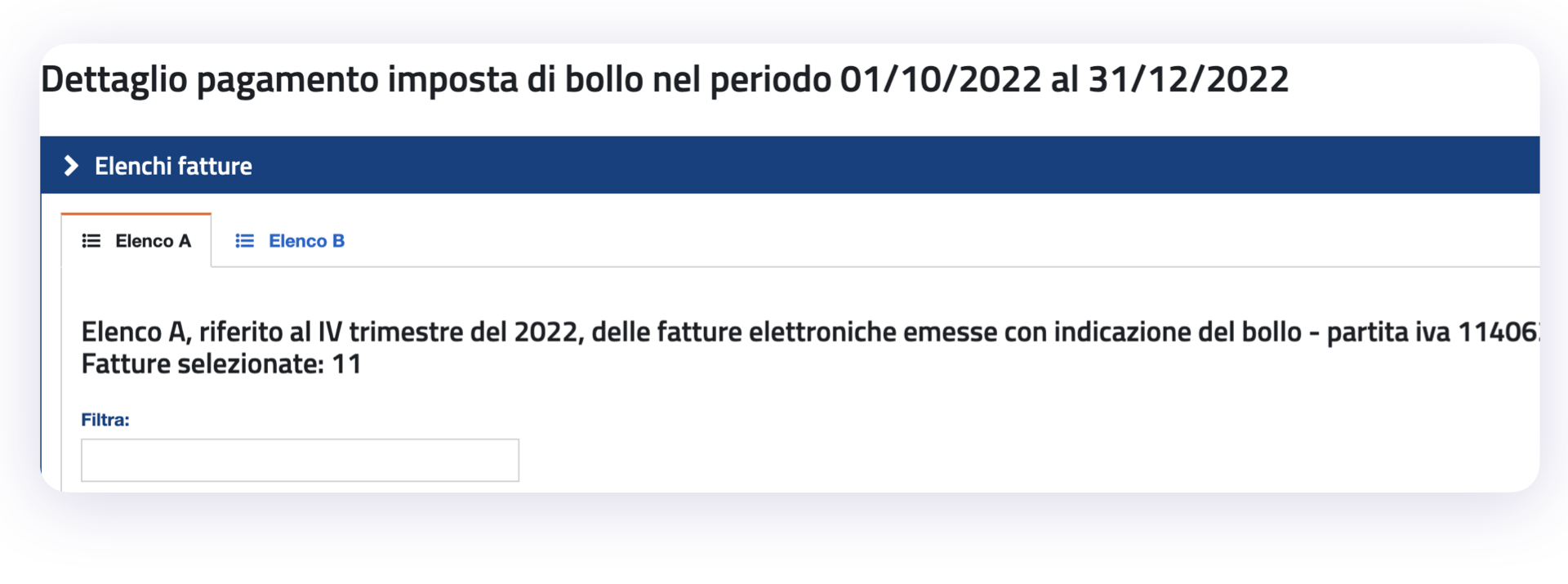1568x584 pixels.
Task: Click the Elenchi fatture header title
Action: point(173,166)
